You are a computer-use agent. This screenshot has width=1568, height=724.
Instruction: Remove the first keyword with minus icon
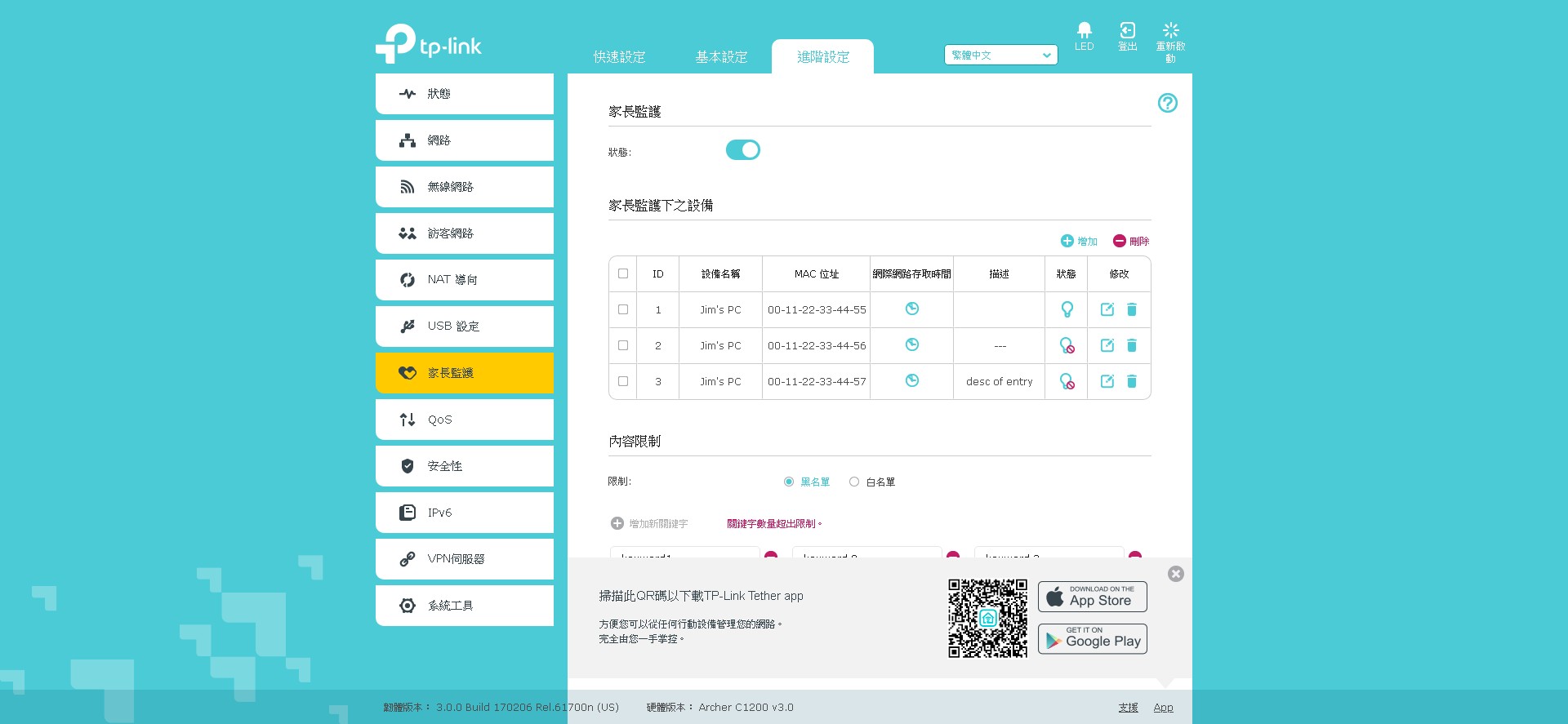pos(770,554)
